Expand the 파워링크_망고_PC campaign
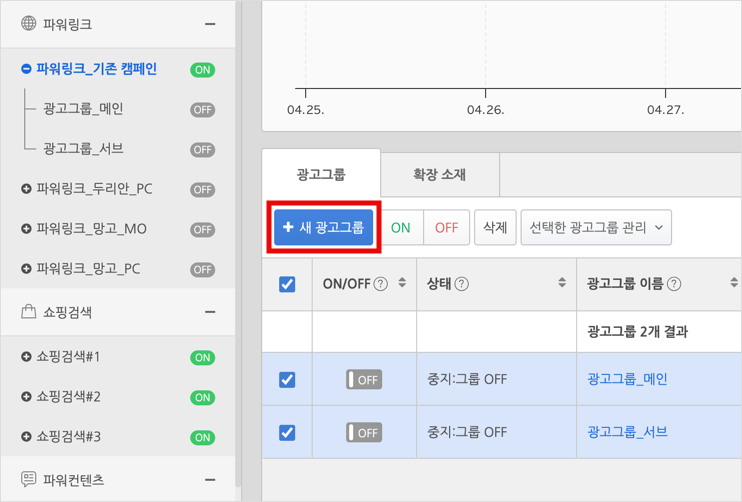Screen dimensions: 742x502 [26, 269]
